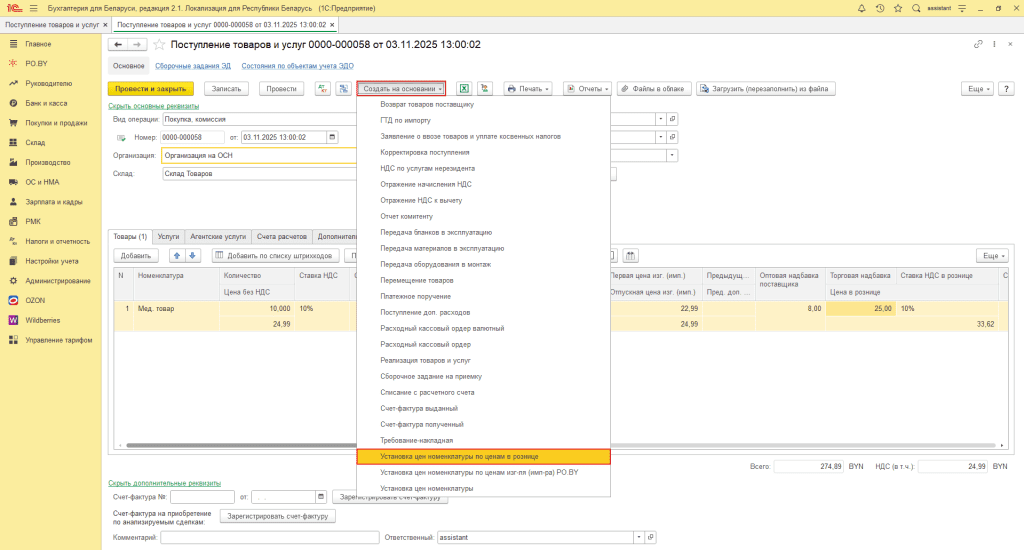
Task: Move table row down with the down arrow
Action: click(x=194, y=256)
